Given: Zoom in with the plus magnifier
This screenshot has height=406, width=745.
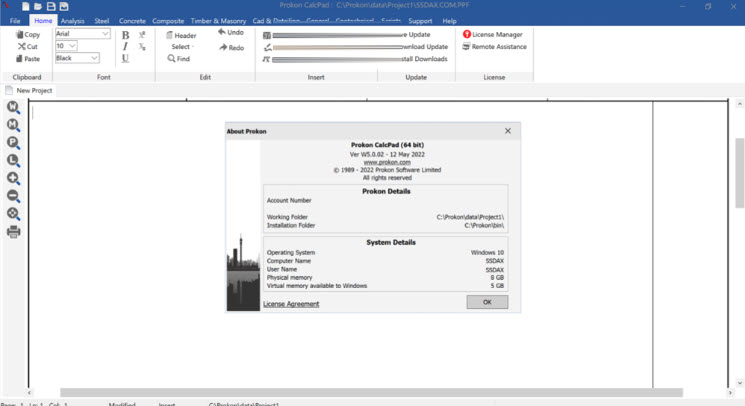Looking at the screenshot, I should [13, 178].
